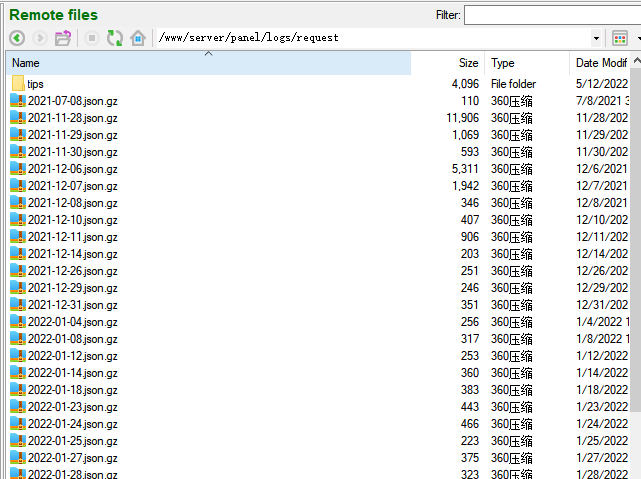Sort files by the Size column
This screenshot has width=641, height=479.
click(x=467, y=63)
